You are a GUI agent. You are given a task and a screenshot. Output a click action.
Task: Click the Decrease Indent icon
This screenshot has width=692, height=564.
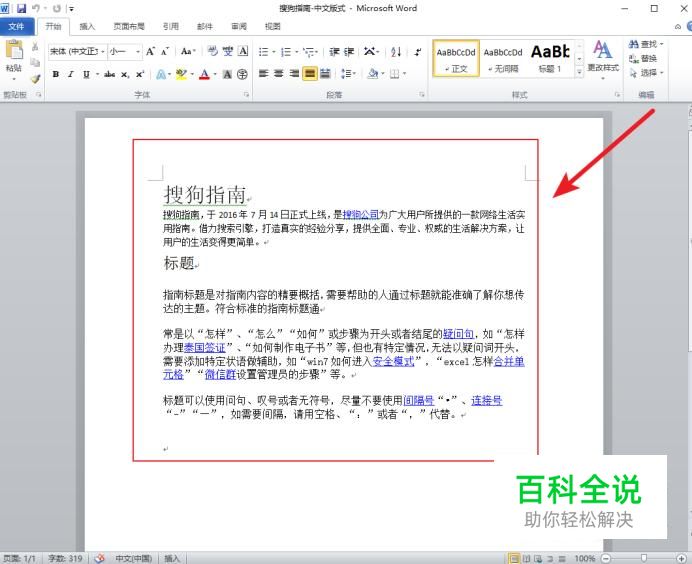pyautogui.click(x=334, y=52)
